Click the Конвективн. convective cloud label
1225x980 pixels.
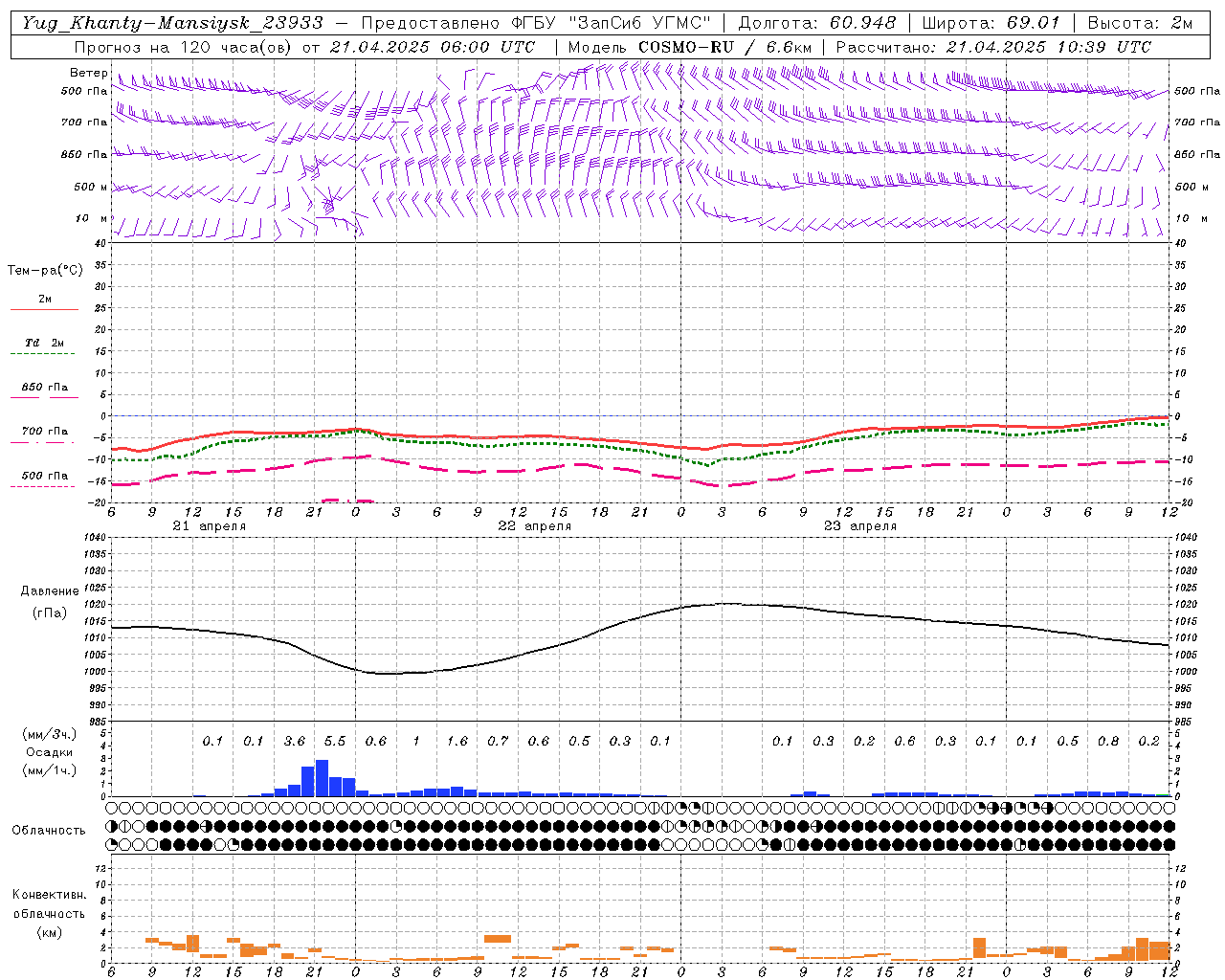point(49,895)
